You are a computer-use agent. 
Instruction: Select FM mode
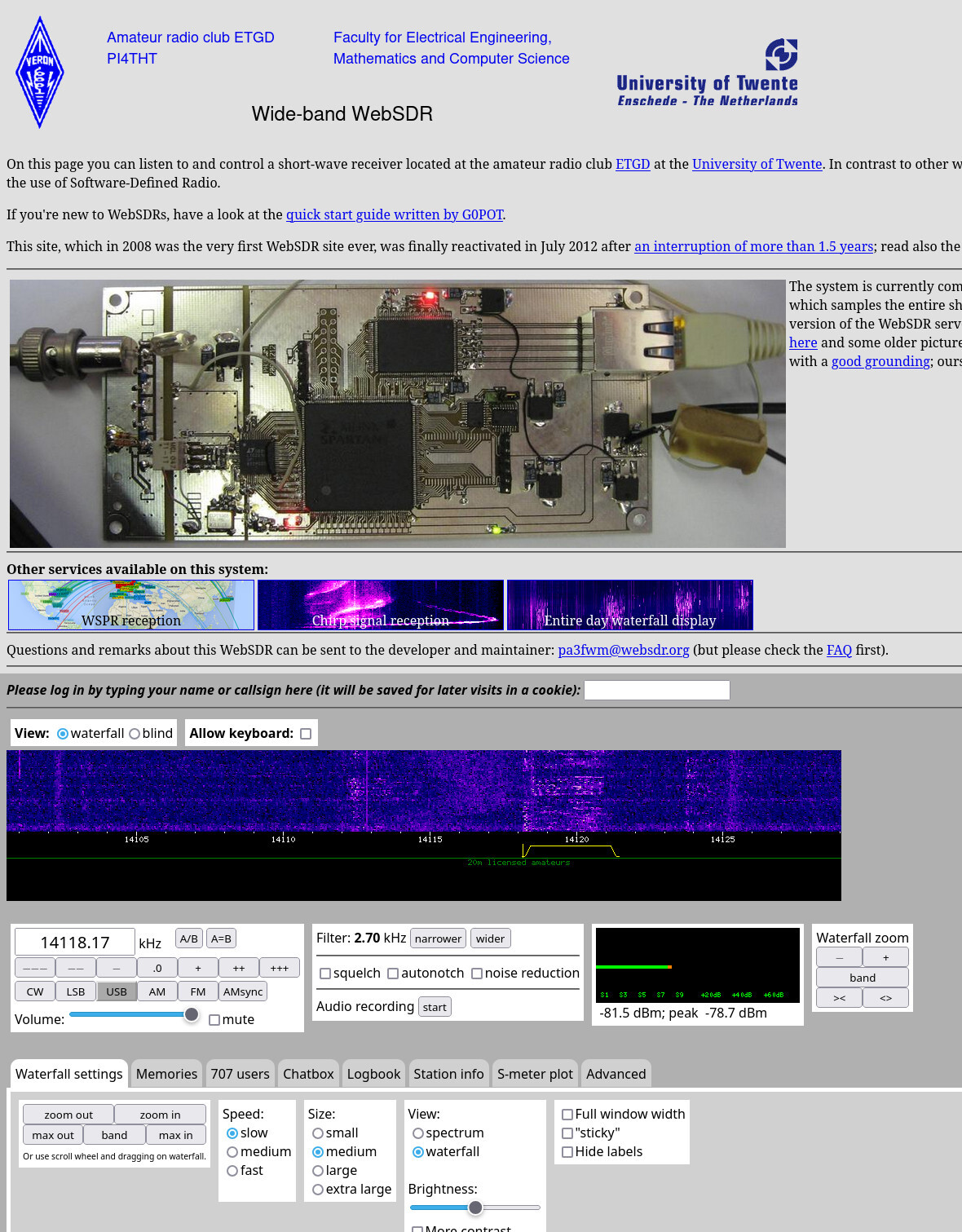[198, 991]
